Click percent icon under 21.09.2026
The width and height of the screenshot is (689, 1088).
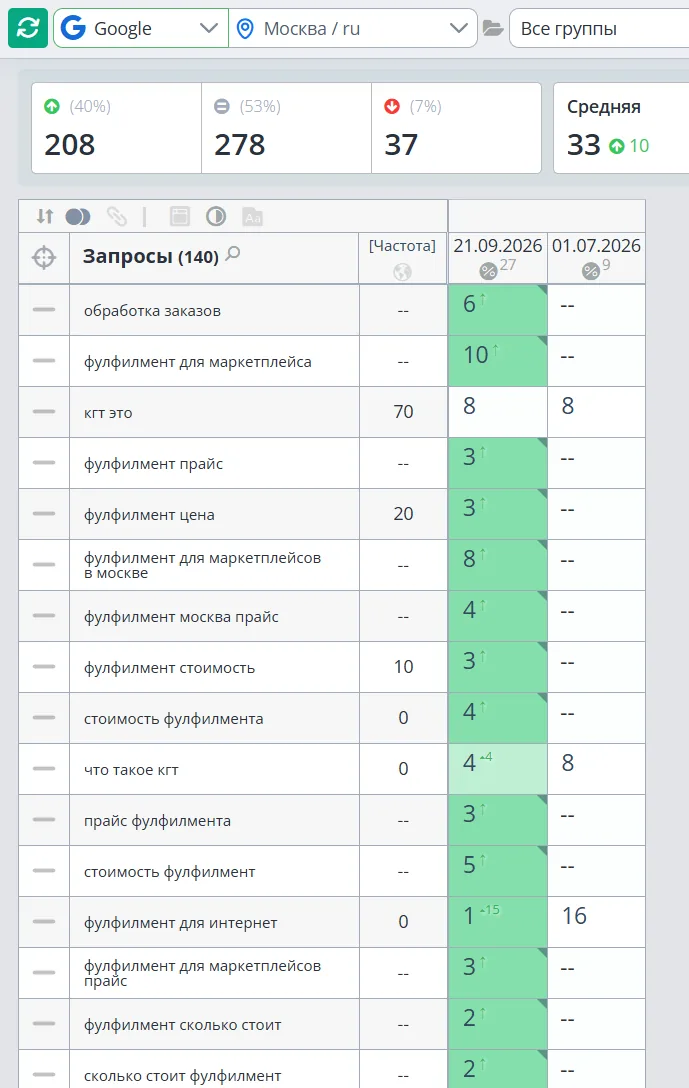click(488, 271)
